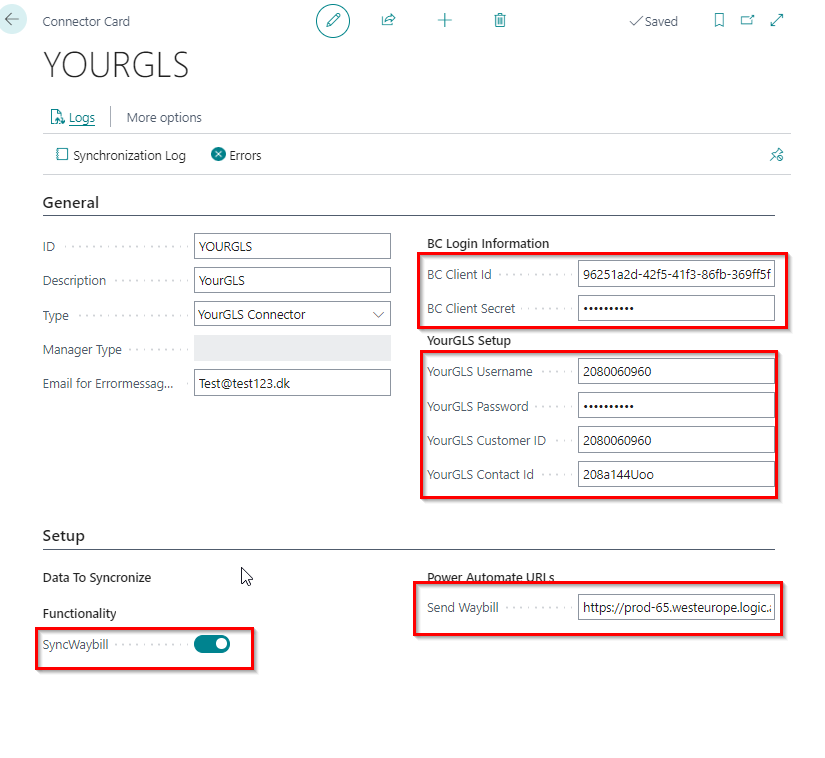The width and height of the screenshot is (825, 758).
Task: Click the Saved status indicator
Action: point(653,21)
